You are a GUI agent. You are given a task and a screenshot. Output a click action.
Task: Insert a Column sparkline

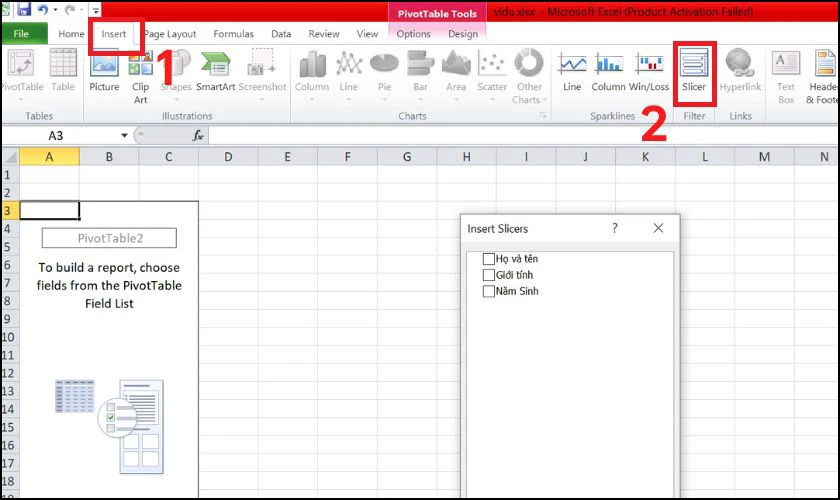608,71
